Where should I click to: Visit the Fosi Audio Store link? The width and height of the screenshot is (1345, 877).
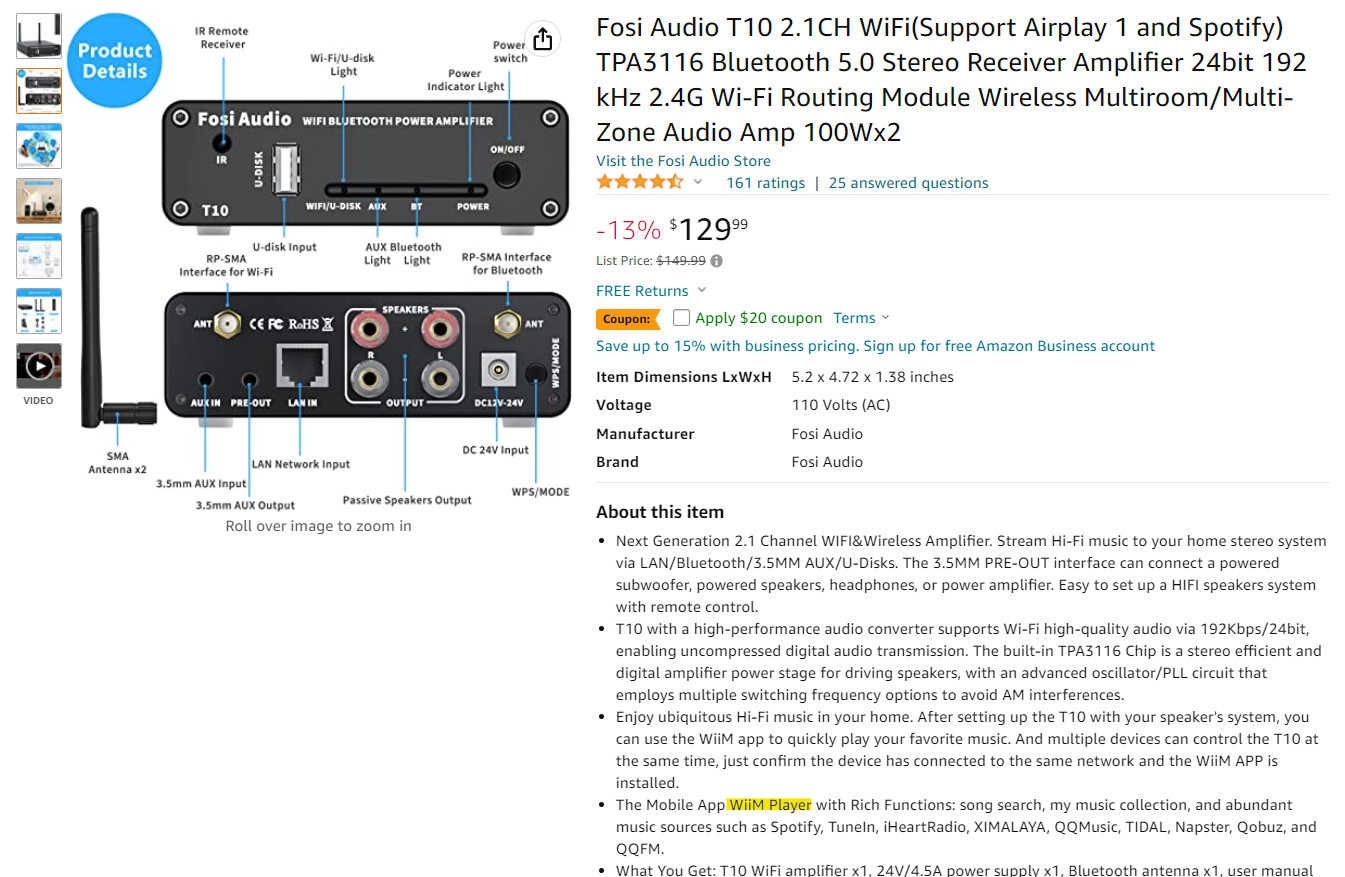683,161
